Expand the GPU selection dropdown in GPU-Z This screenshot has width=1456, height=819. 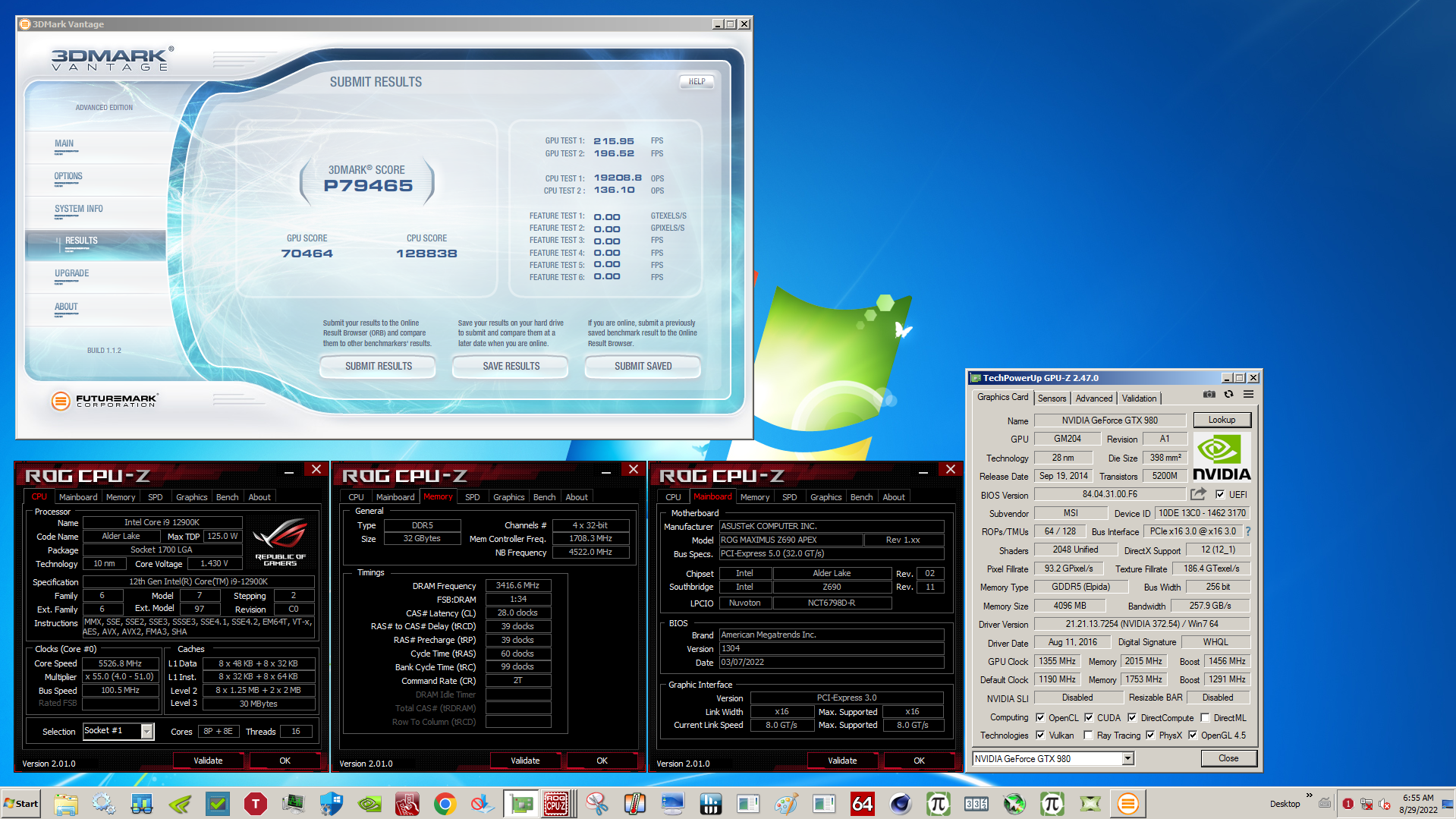point(1127,758)
